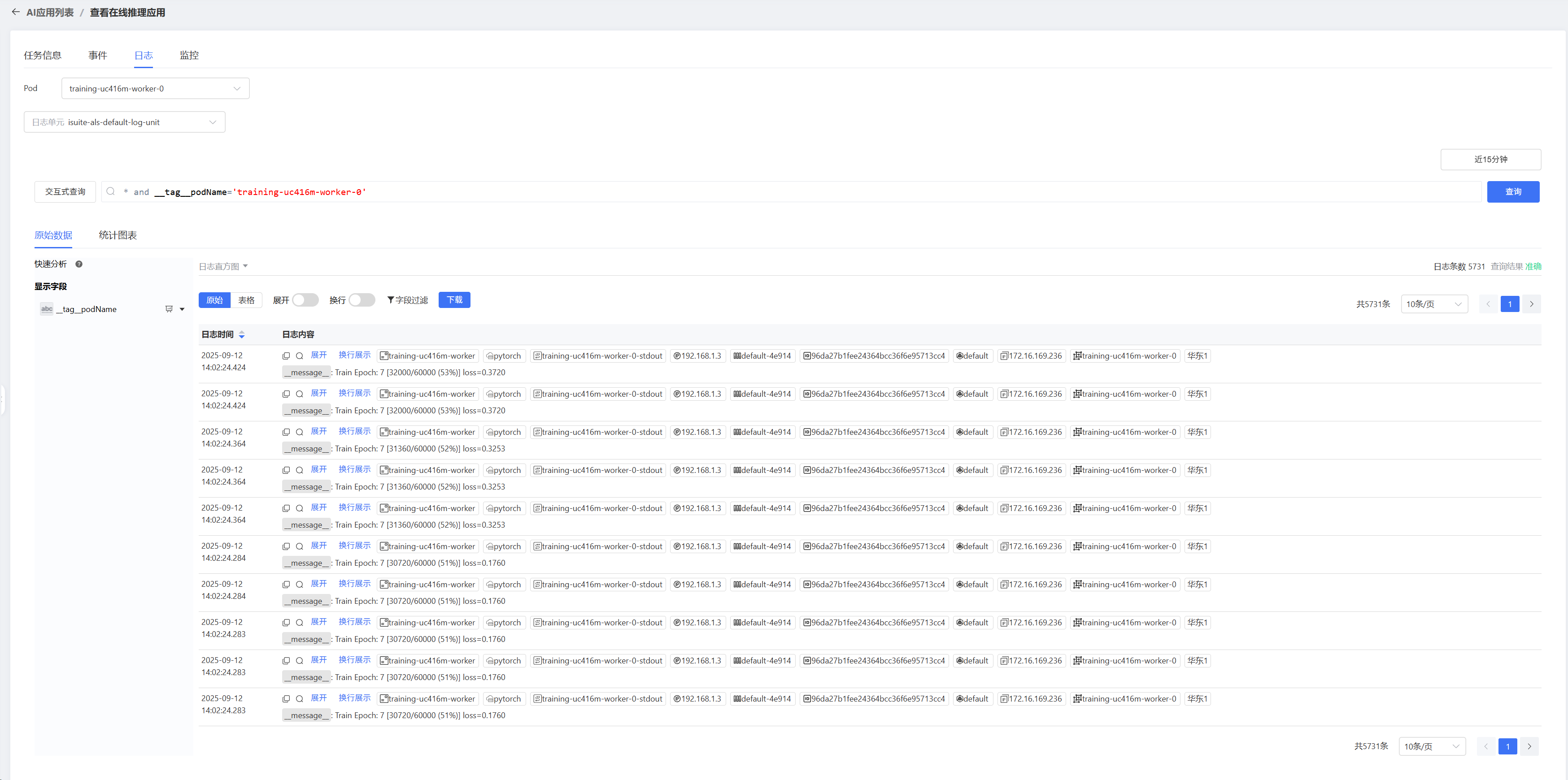The height and width of the screenshot is (780, 1568).
Task: Toggle the 展开 switch on
Action: point(305,300)
